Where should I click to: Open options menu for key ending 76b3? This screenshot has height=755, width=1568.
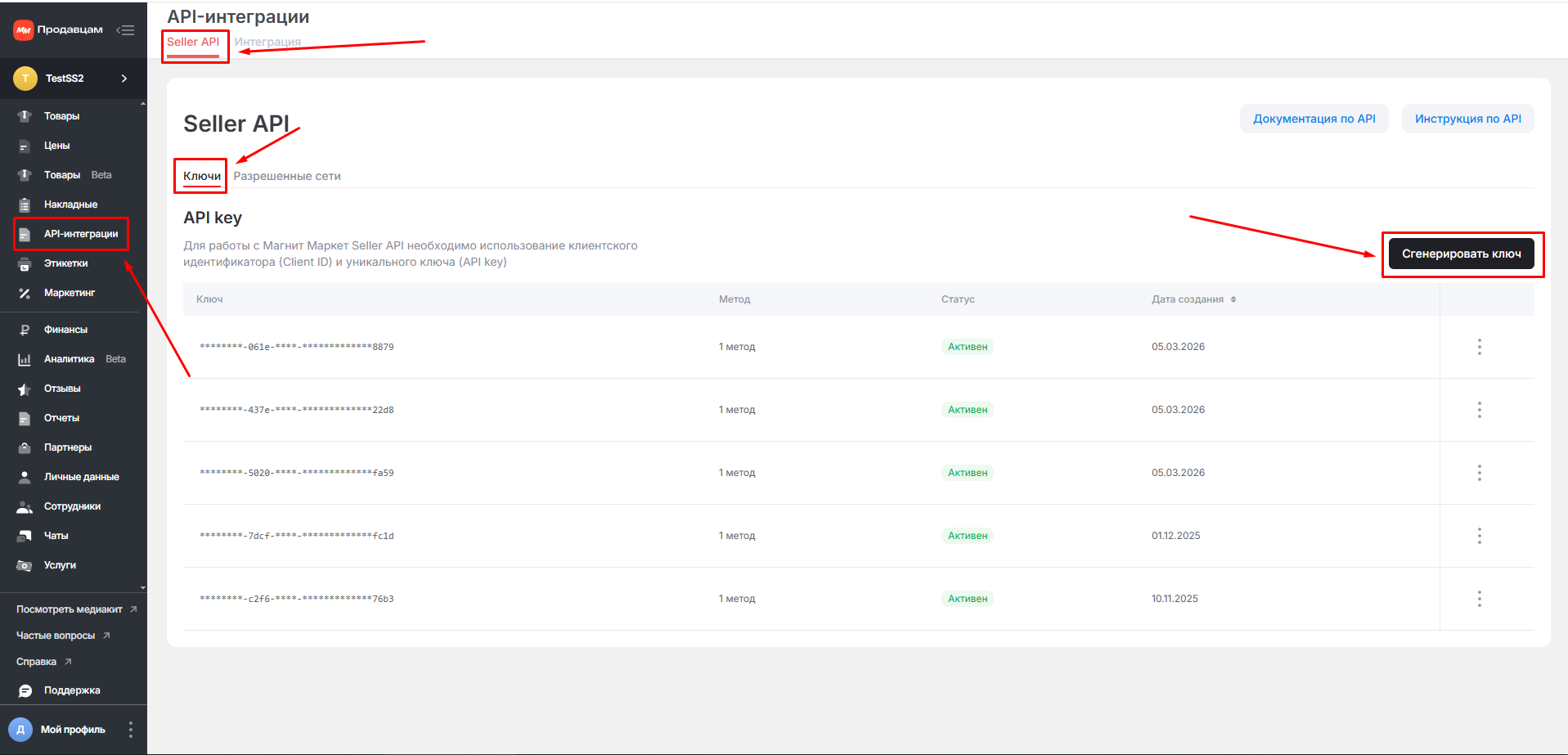1479,599
